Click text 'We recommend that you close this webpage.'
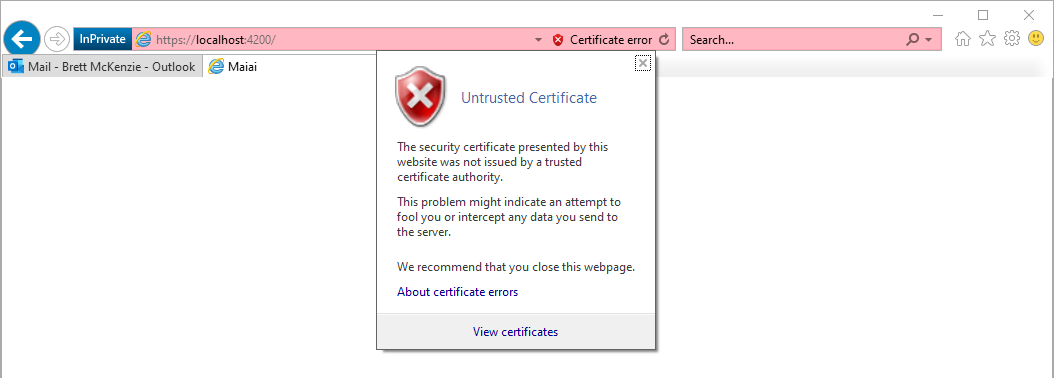Screen dimensions: 1054x378 click(x=516, y=267)
